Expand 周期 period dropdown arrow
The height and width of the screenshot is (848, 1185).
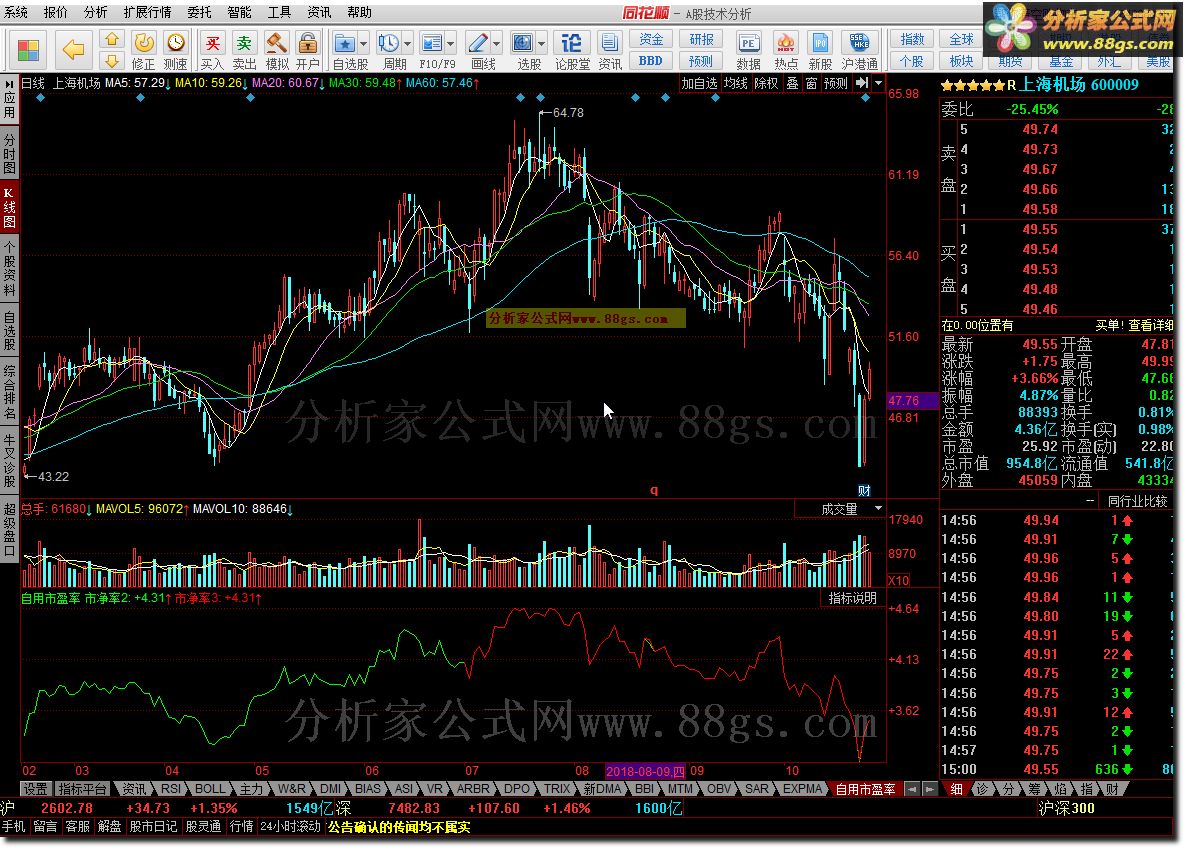pos(407,44)
